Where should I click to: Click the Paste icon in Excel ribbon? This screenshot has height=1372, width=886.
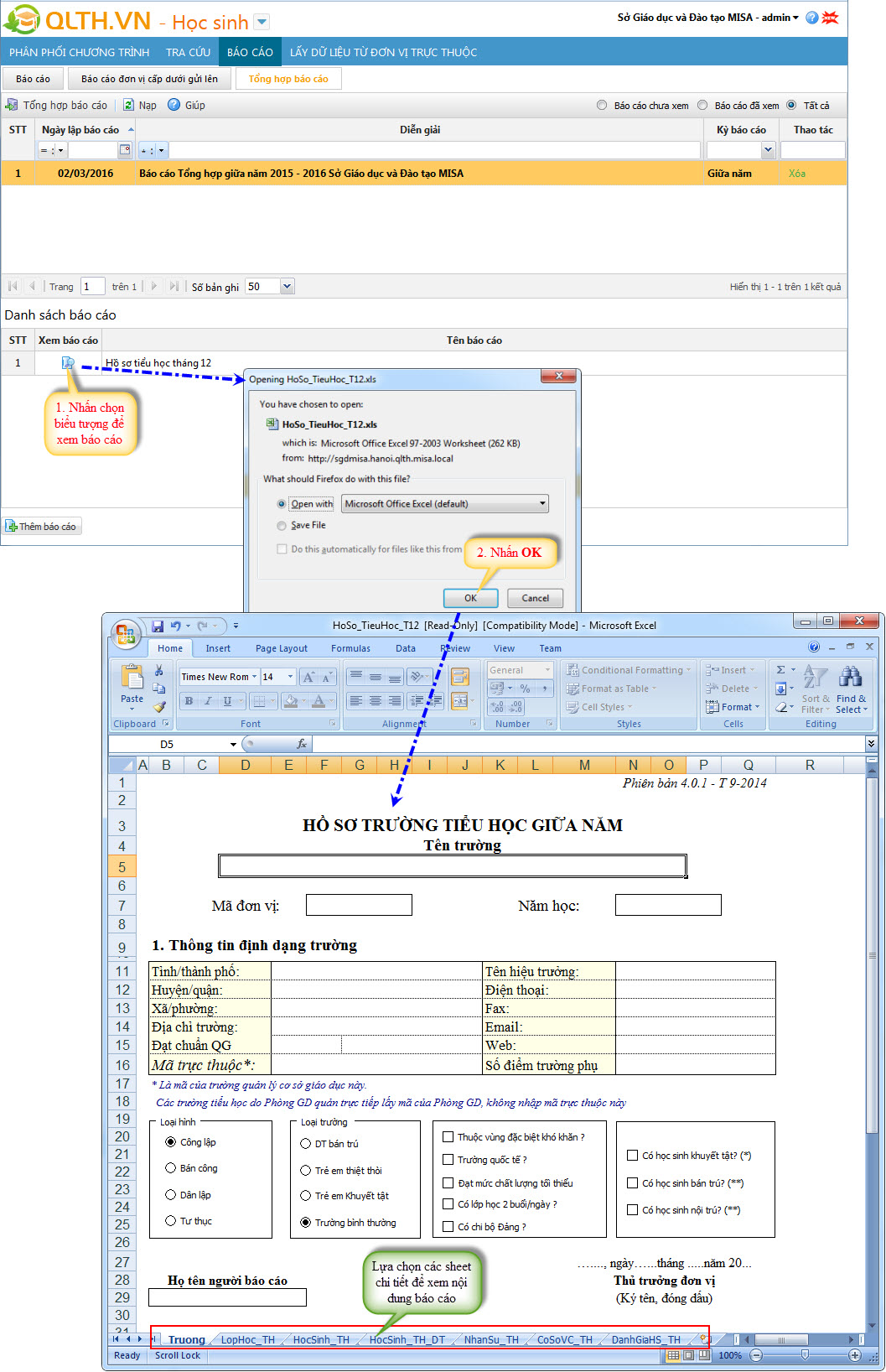(x=132, y=679)
